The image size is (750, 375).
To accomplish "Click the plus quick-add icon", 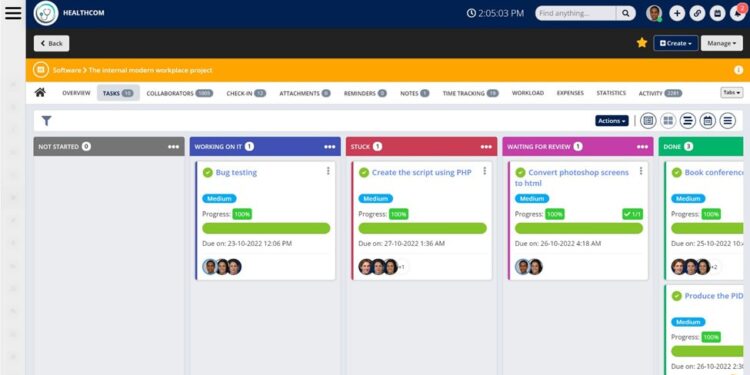I will pos(677,13).
